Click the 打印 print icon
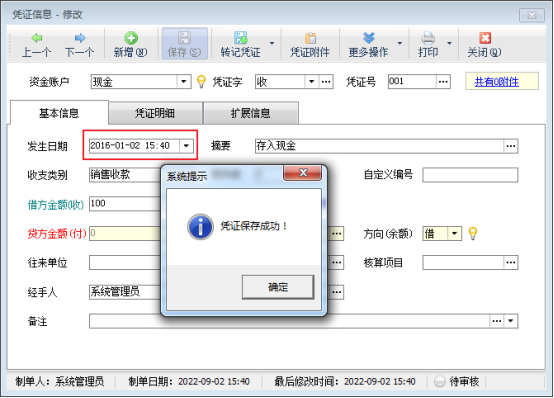The image size is (554, 398). [428, 38]
